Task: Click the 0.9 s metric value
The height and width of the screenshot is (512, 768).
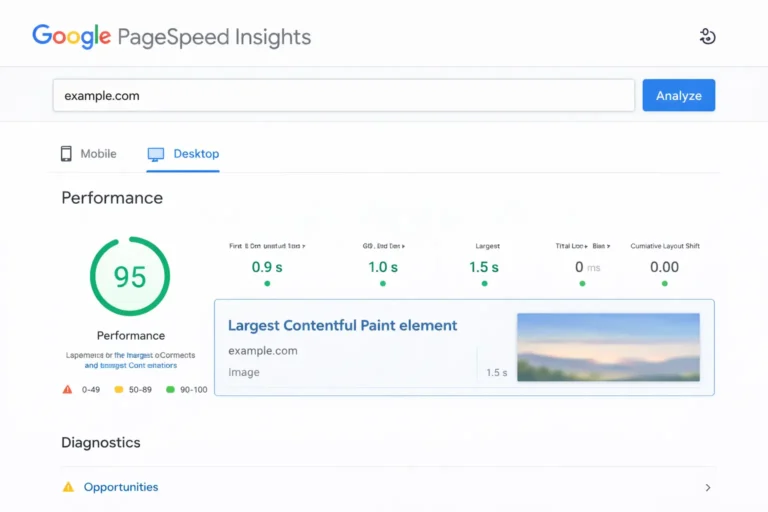Action: click(267, 267)
